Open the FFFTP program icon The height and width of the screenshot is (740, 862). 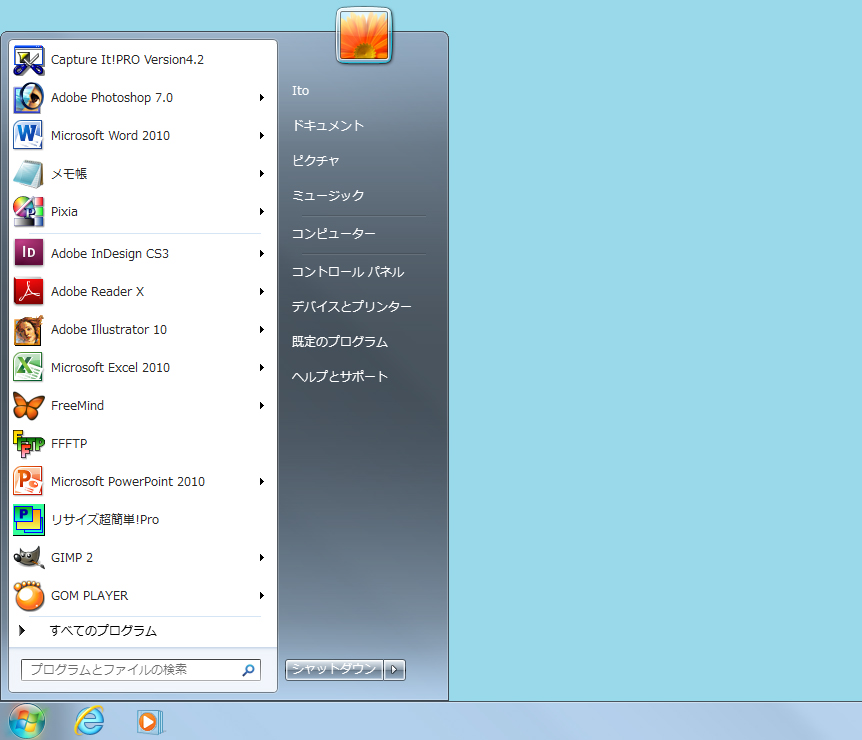[x=29, y=444]
